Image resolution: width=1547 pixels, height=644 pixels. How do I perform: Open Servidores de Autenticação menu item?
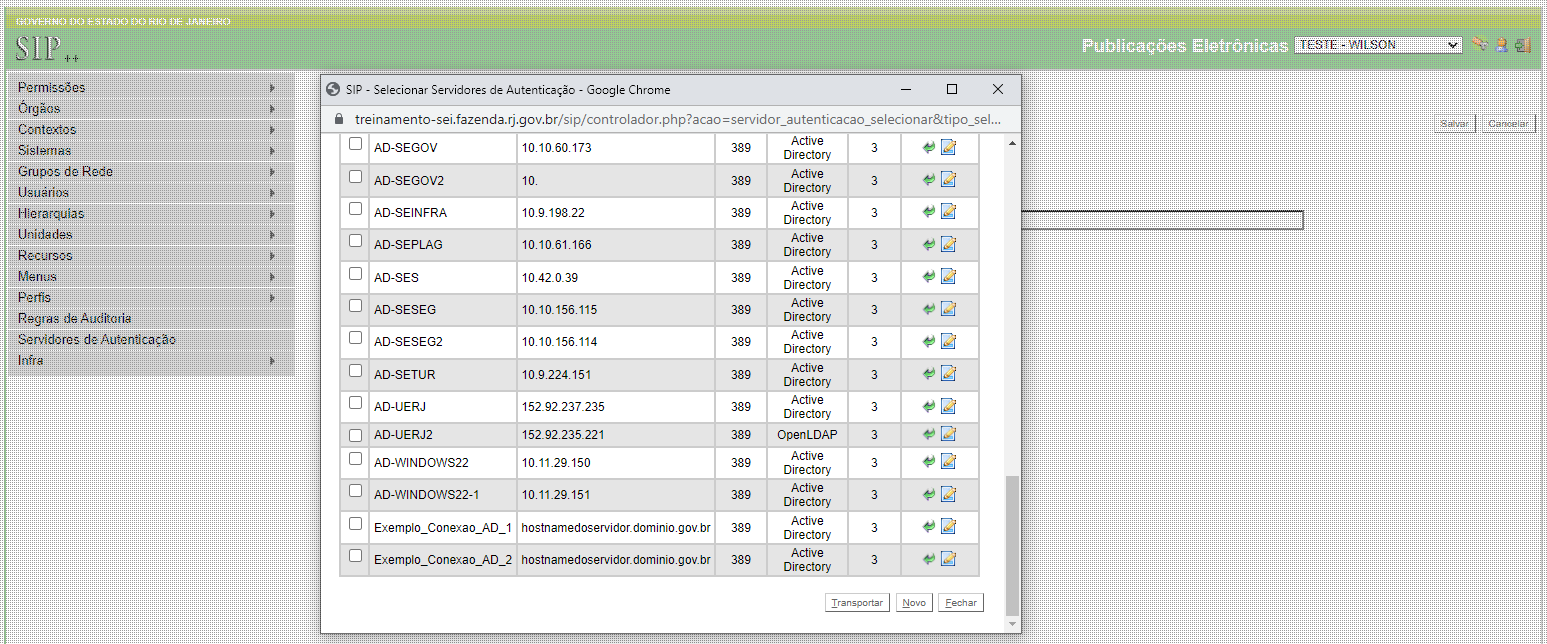(x=97, y=339)
